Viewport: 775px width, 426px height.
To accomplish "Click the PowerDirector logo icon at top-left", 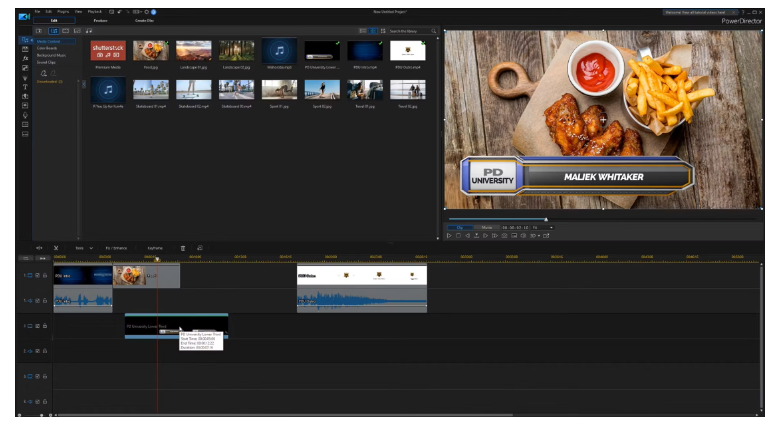I will tap(24, 16).
